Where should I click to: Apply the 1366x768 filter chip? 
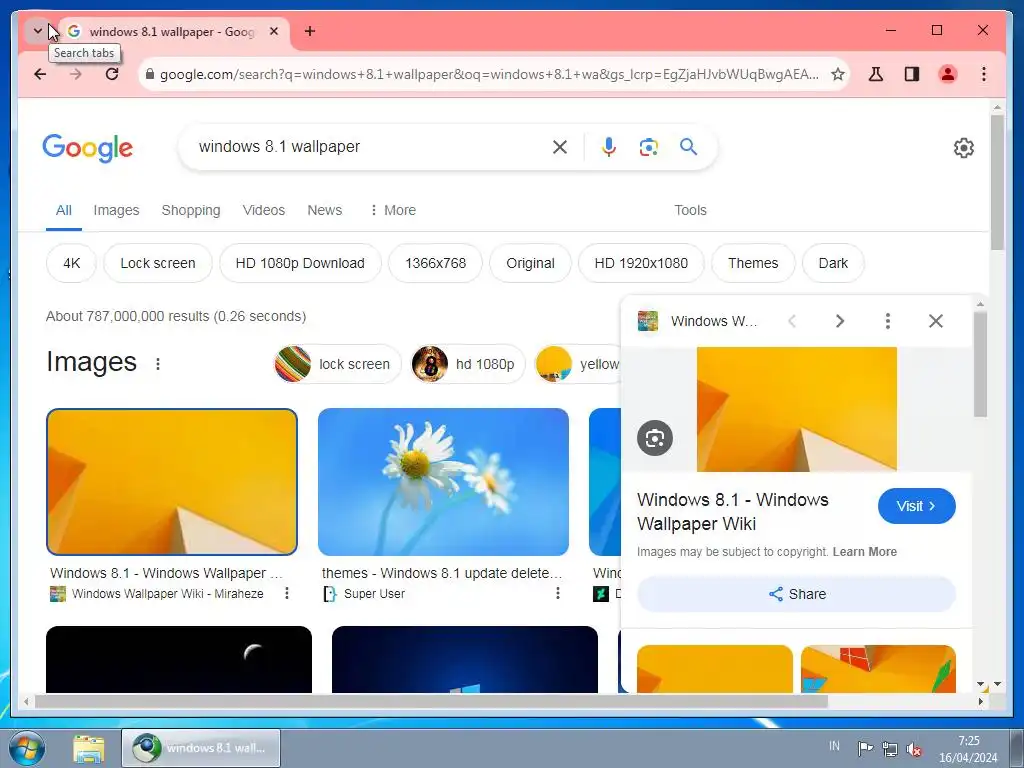click(436, 263)
